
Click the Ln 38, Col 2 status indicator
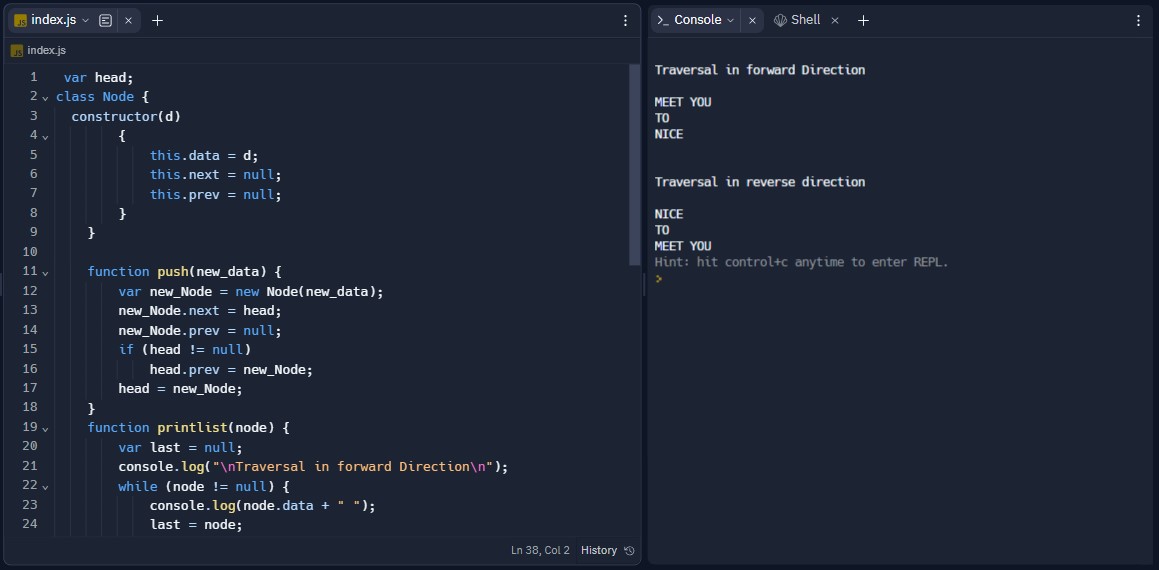coord(540,550)
